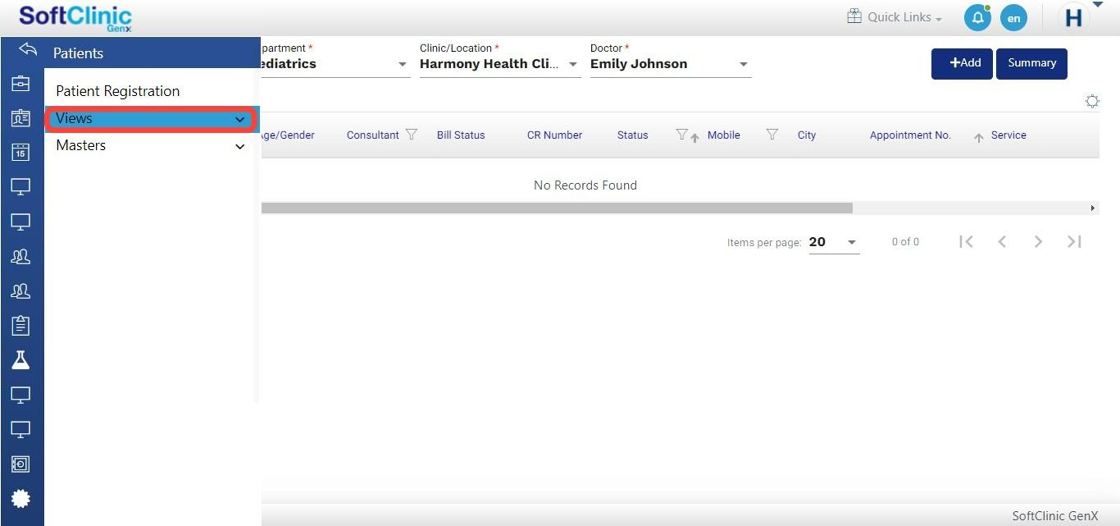The image size is (1120, 526).
Task: Click the City column header
Action: coord(806,135)
